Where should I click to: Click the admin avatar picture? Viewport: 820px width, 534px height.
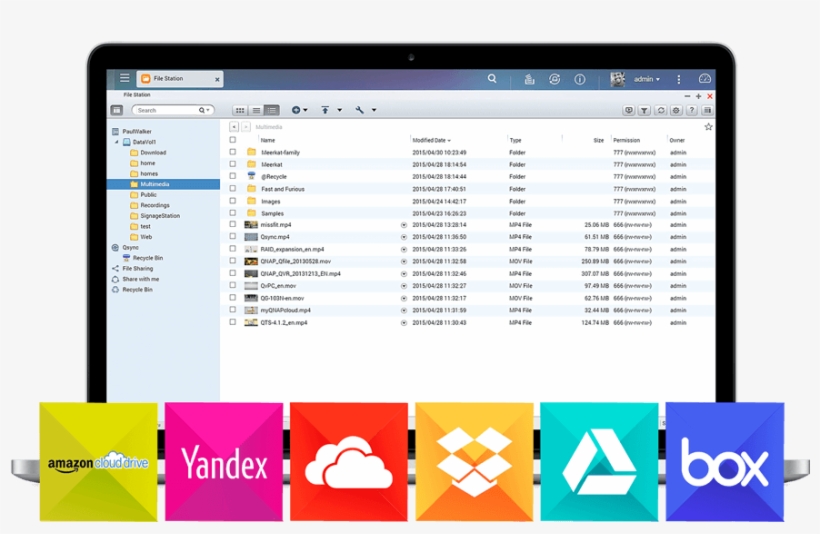618,79
